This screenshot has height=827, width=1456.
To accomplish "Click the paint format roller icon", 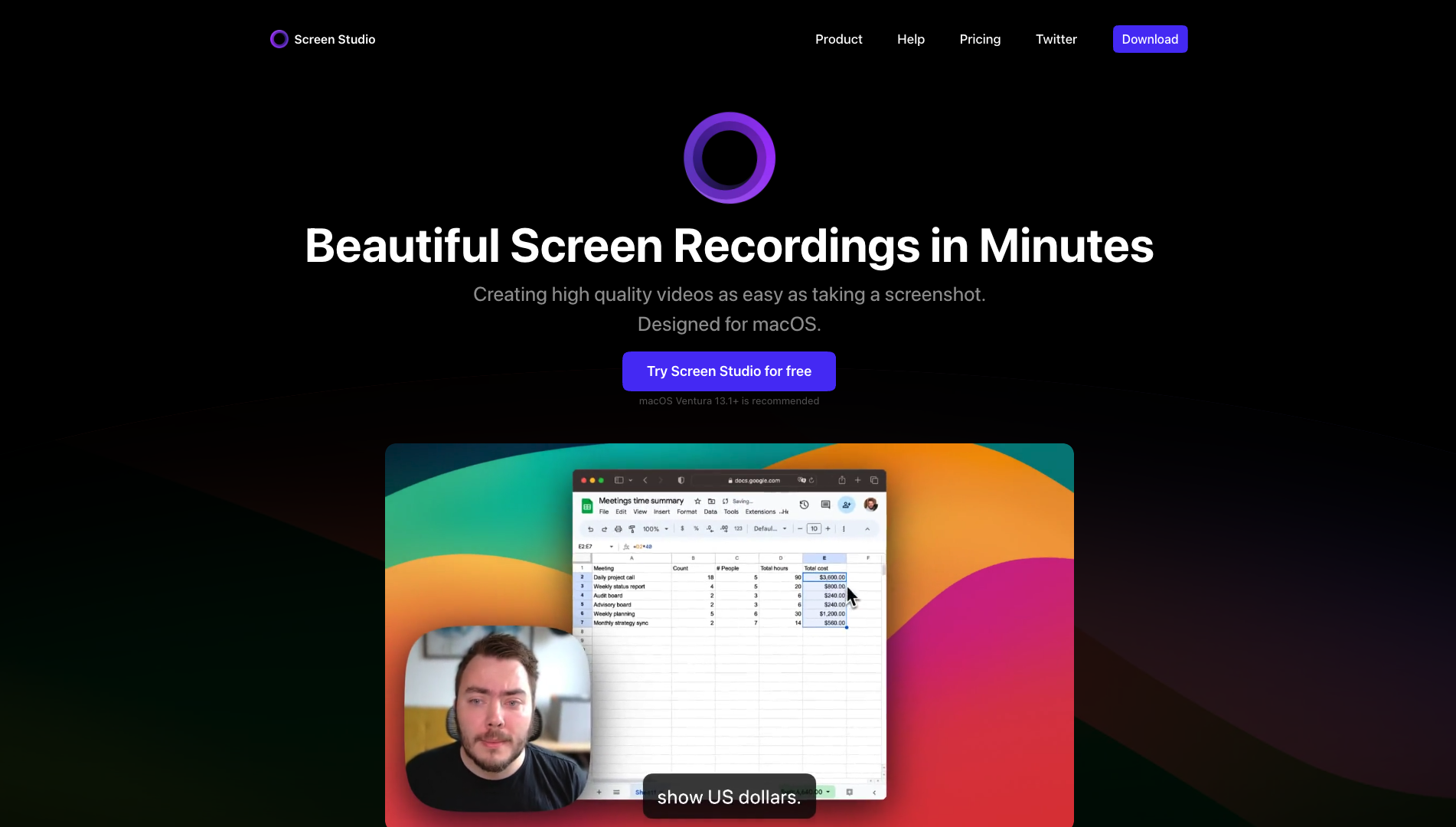I will [632, 529].
